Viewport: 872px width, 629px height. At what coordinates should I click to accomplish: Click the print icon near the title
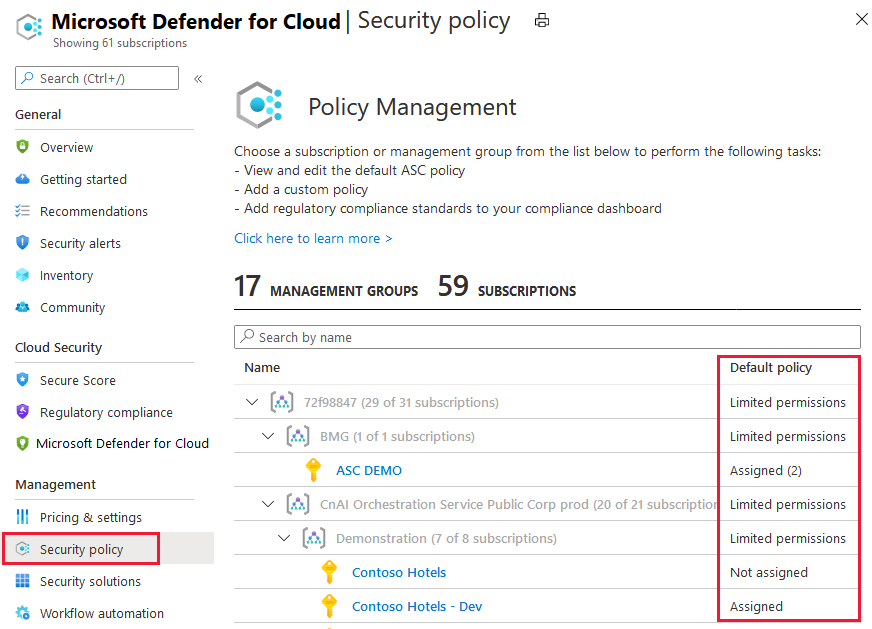coord(541,19)
